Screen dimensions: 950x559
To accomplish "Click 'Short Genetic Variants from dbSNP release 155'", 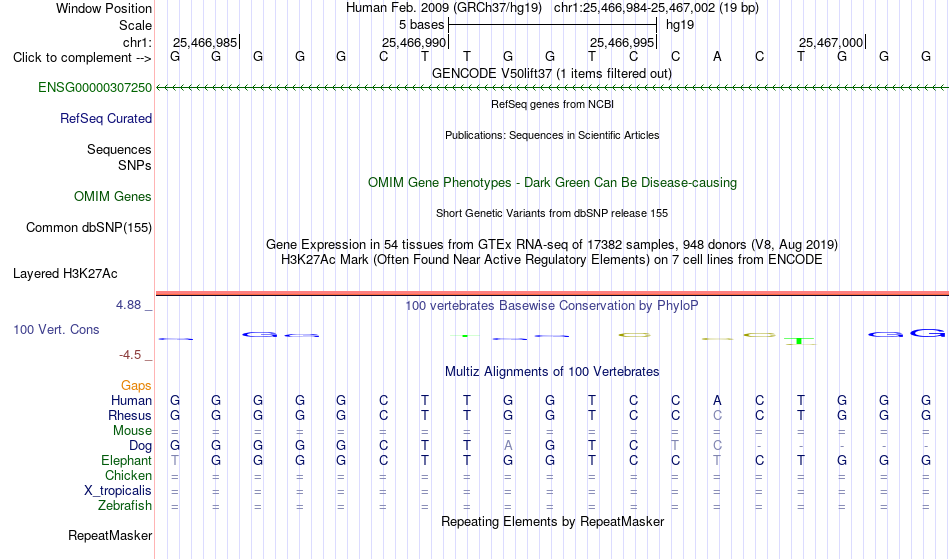I will click(x=552, y=213).
